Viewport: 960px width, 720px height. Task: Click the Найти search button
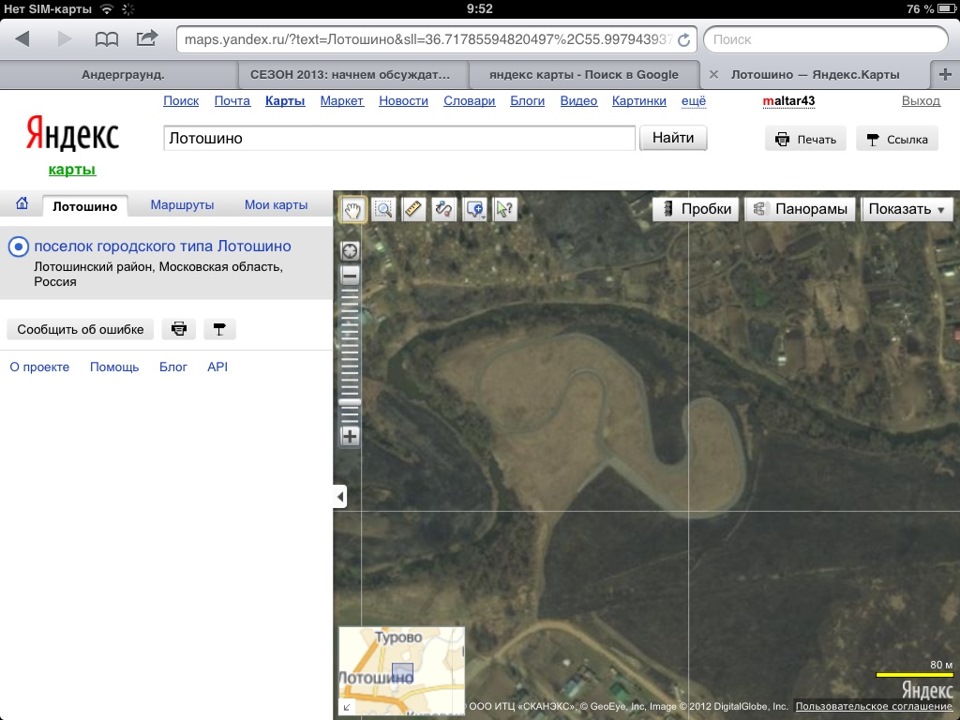673,138
